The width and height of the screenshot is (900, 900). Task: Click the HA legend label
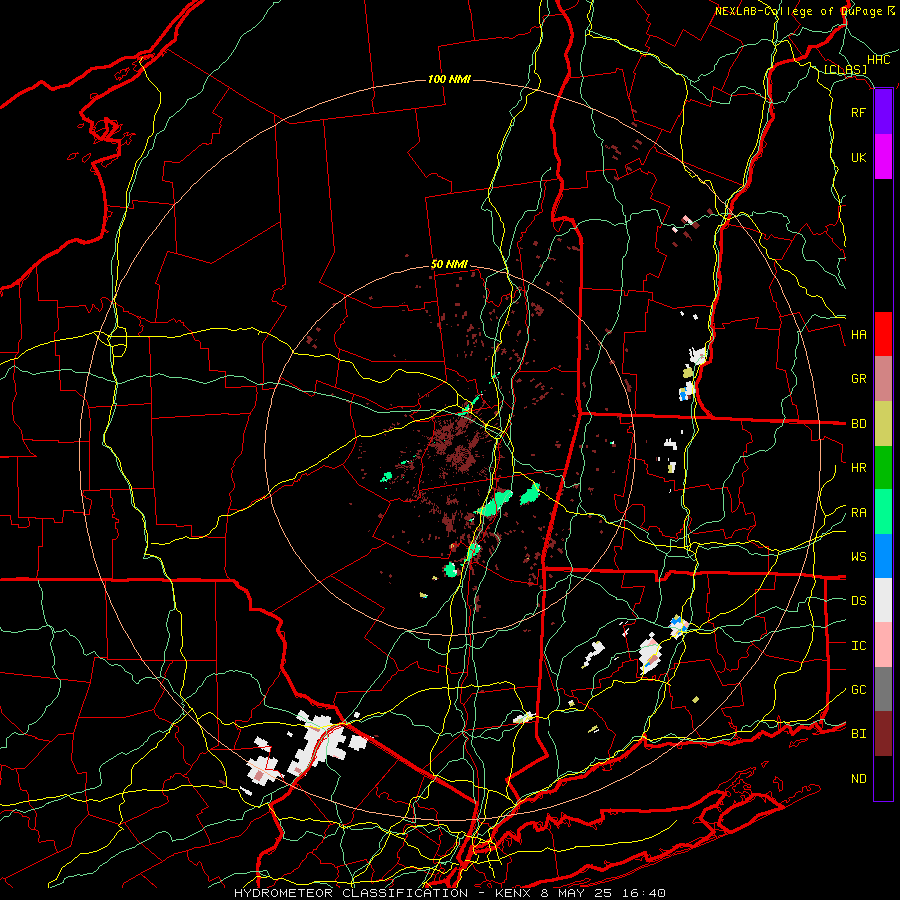point(858,335)
